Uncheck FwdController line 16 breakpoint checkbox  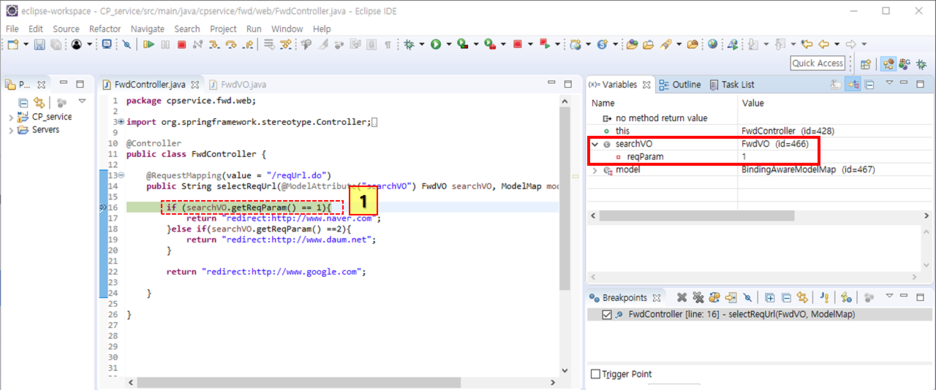click(606, 315)
